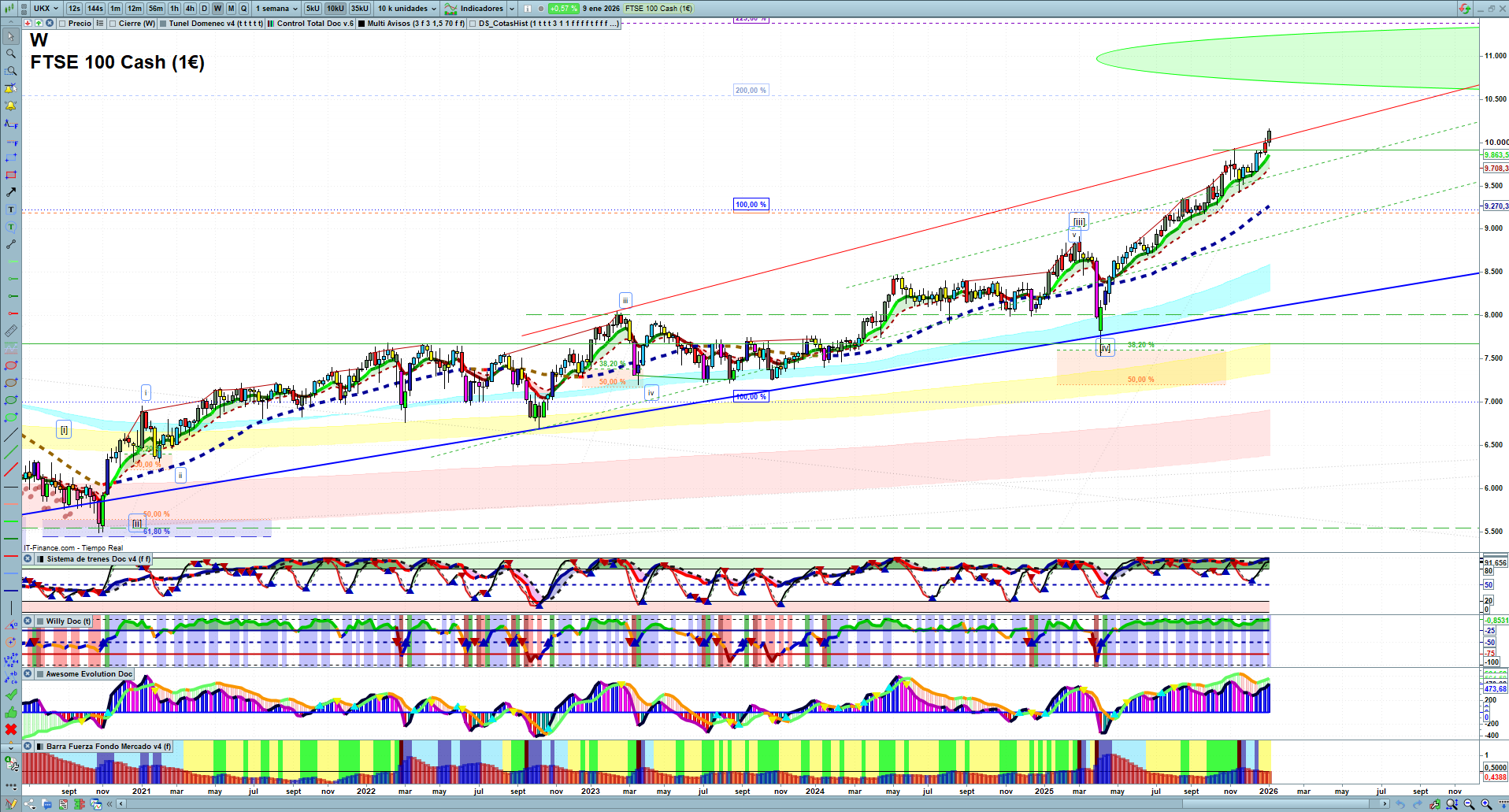Click the green thumbs-up icon in left toolbar
This screenshot has width=1509, height=812.
pyautogui.click(x=11, y=712)
